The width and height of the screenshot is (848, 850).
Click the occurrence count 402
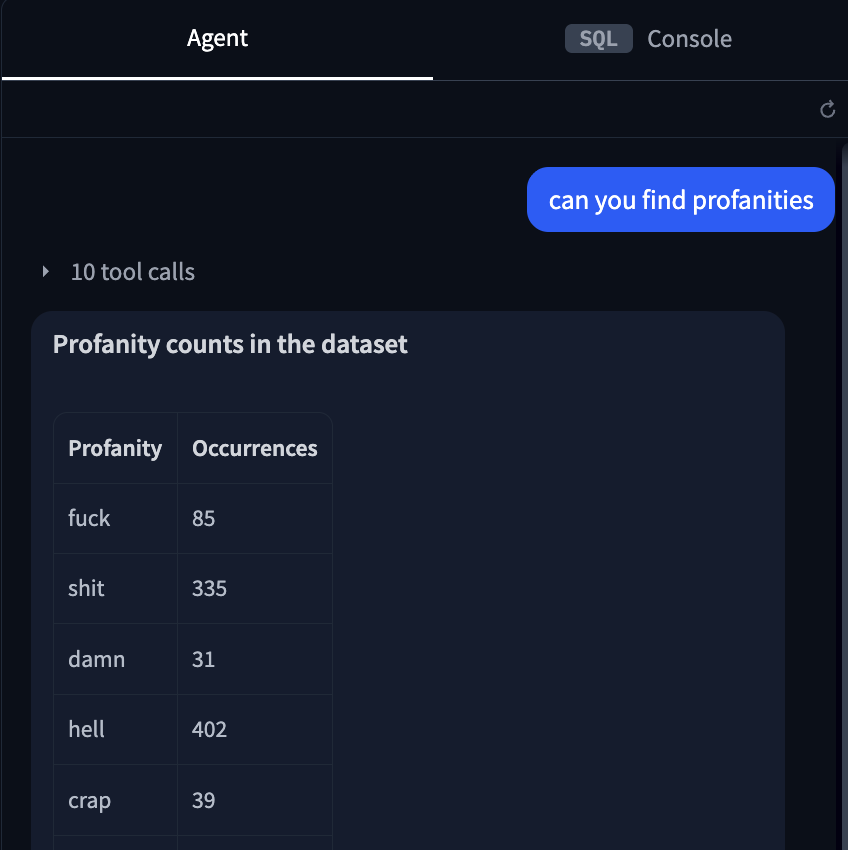coord(209,729)
